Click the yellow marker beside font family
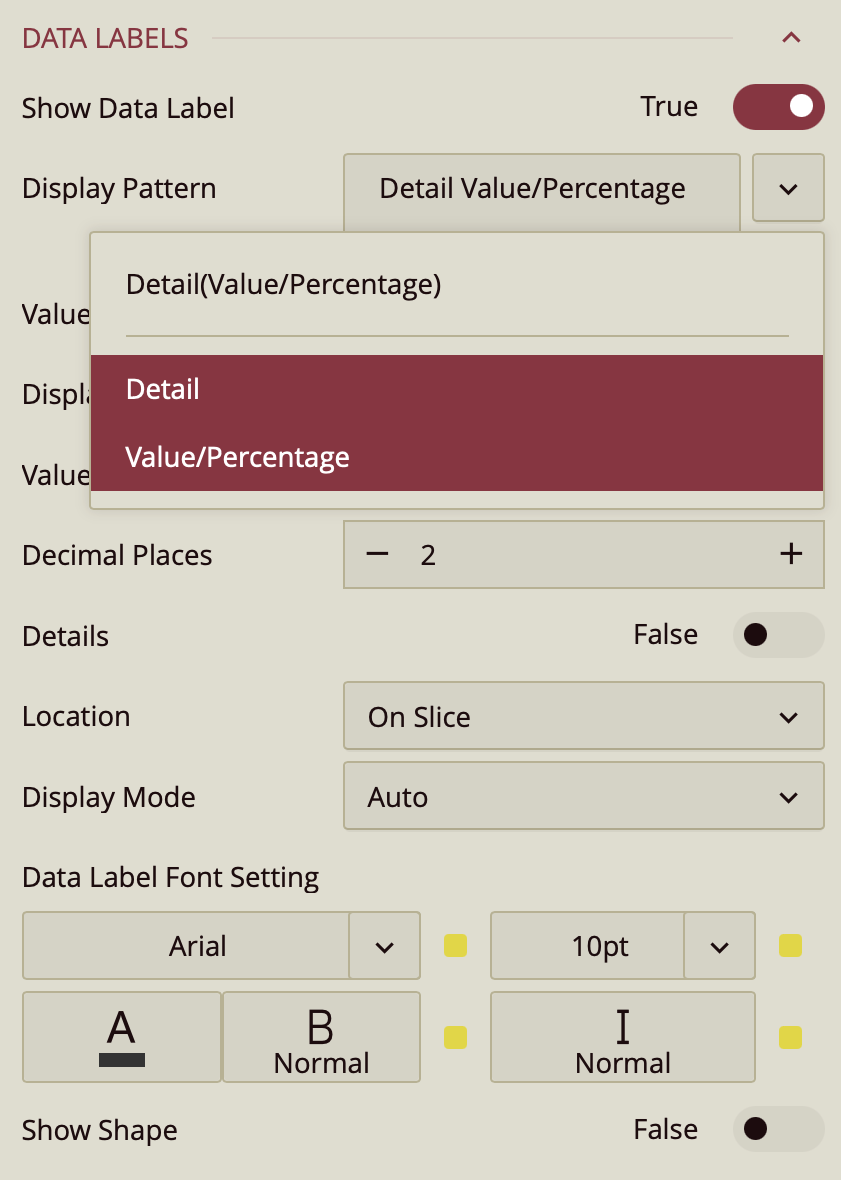The width and height of the screenshot is (841, 1180). [455, 946]
